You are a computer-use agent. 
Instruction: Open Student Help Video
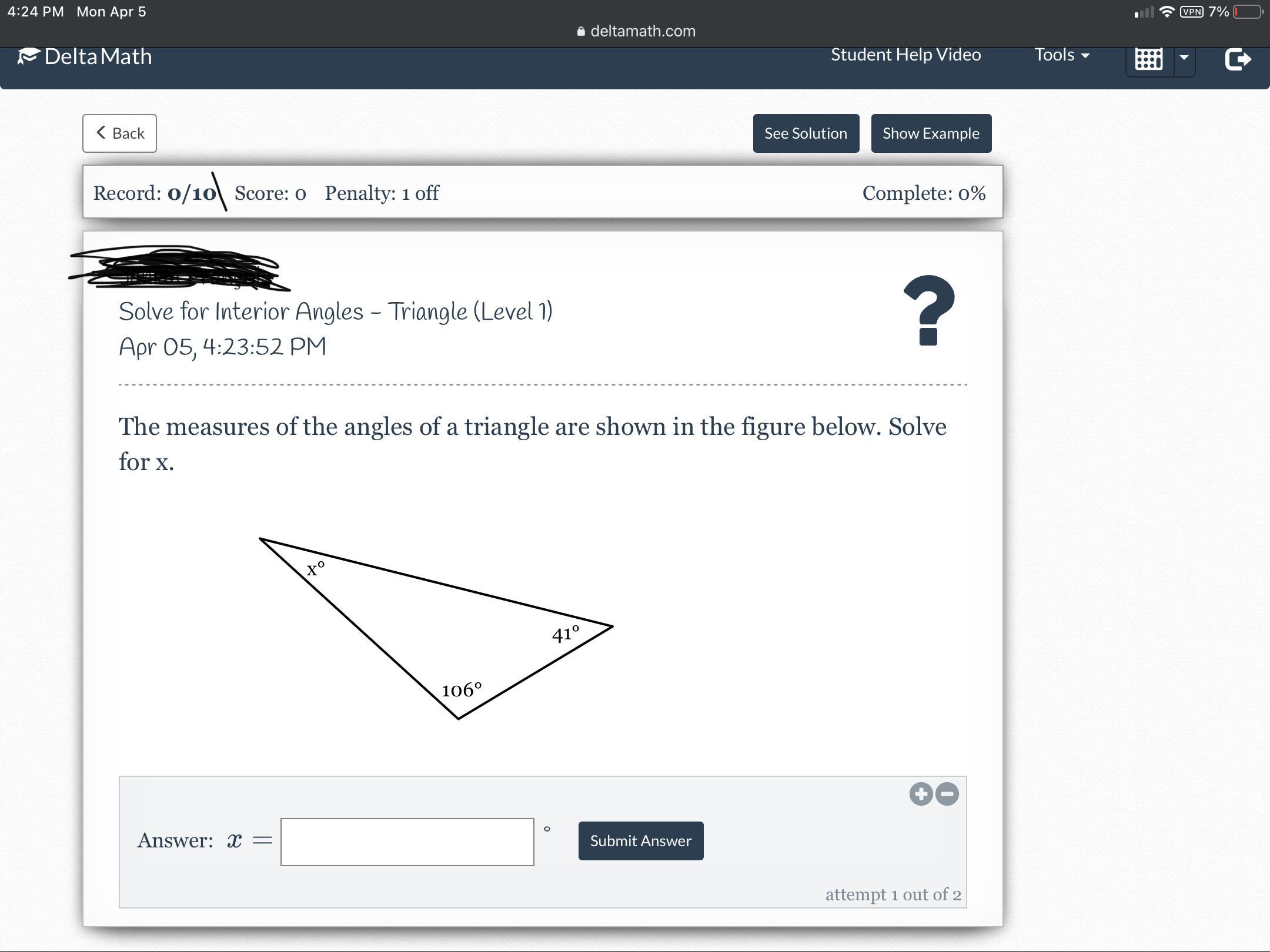905,55
